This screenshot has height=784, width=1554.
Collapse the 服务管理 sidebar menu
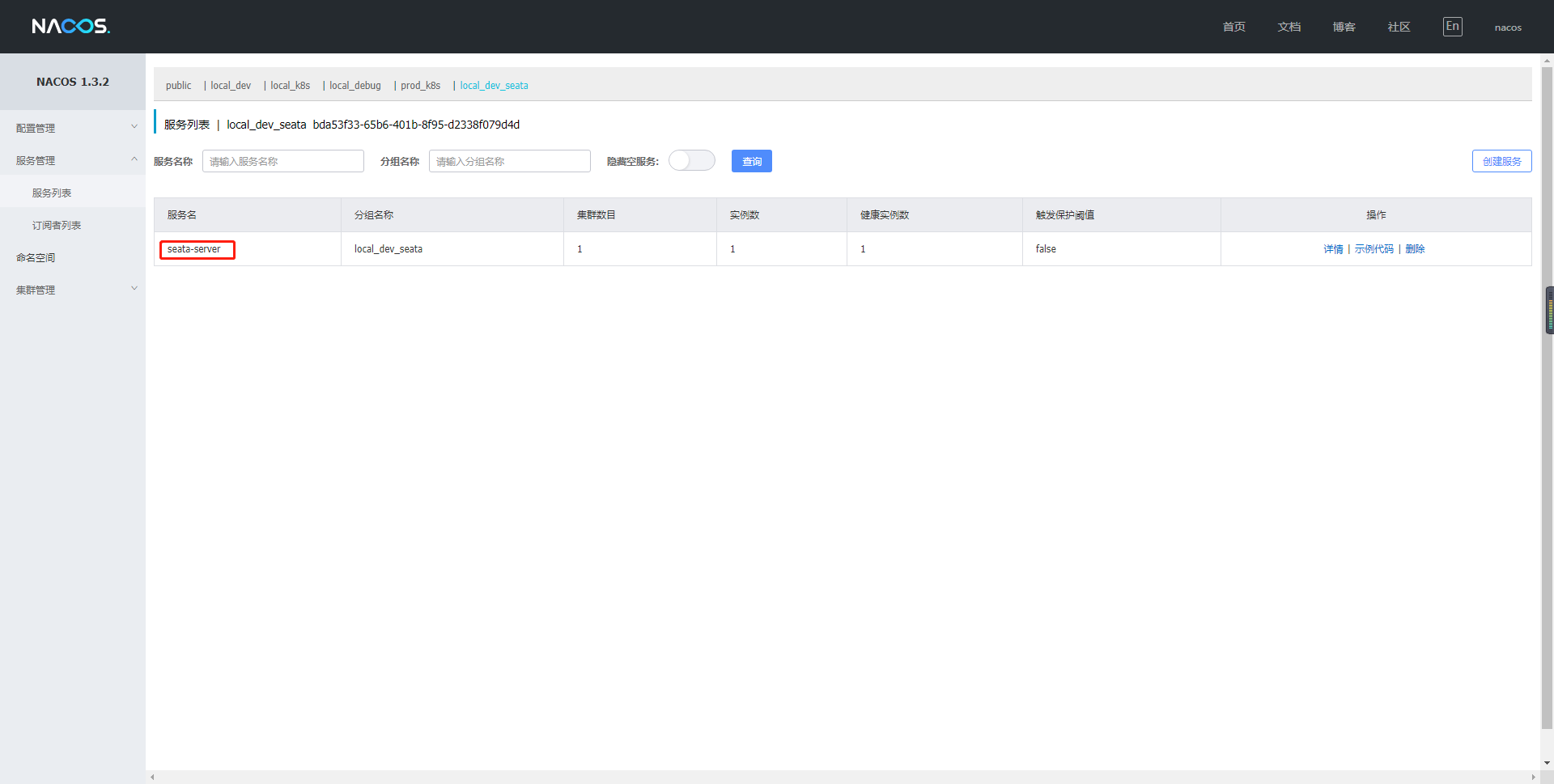[73, 160]
